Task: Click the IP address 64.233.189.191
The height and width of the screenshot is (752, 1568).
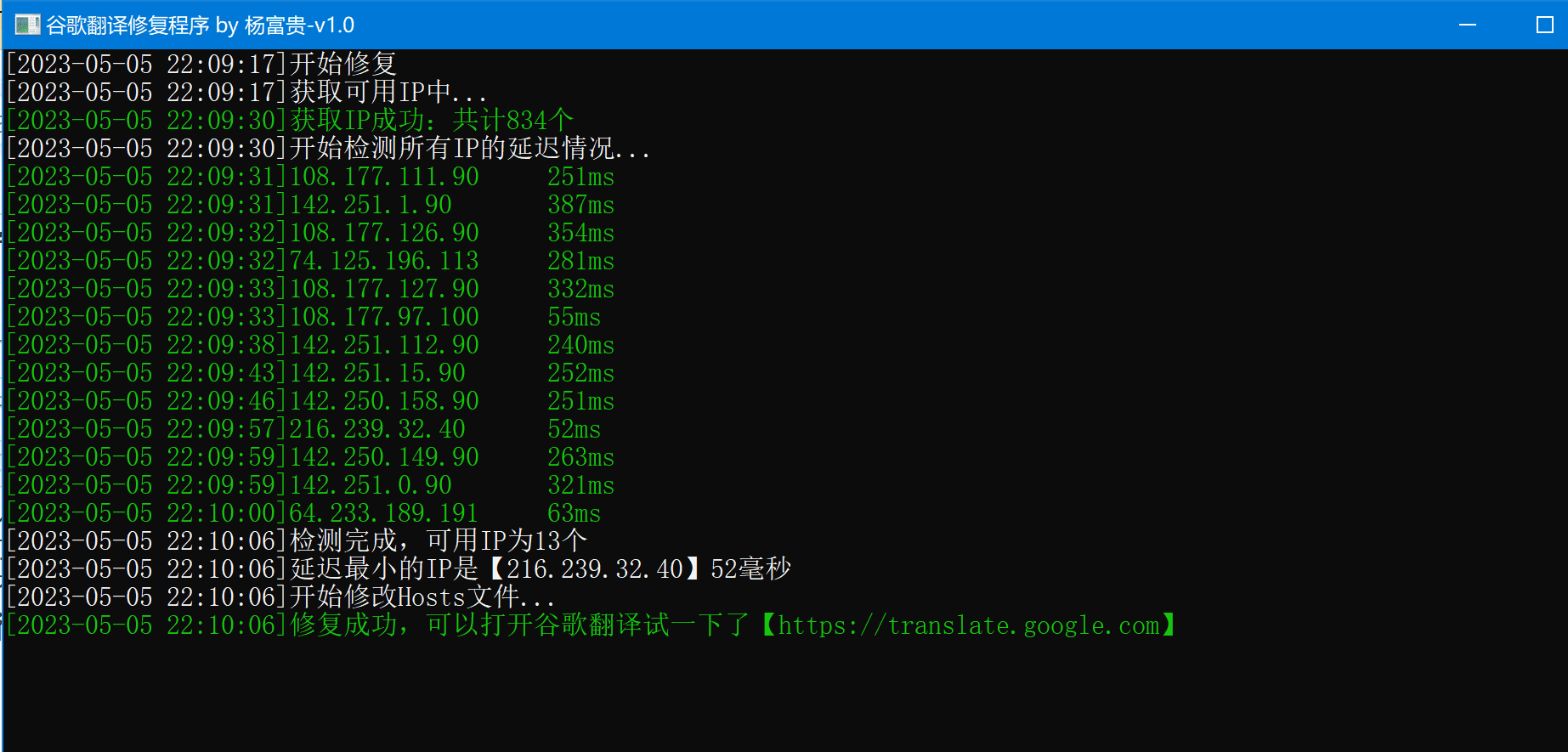Action: click(384, 513)
